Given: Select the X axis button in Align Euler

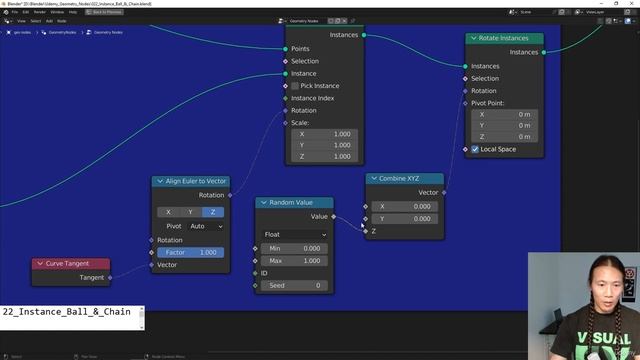Looking at the screenshot, I should tap(168, 212).
